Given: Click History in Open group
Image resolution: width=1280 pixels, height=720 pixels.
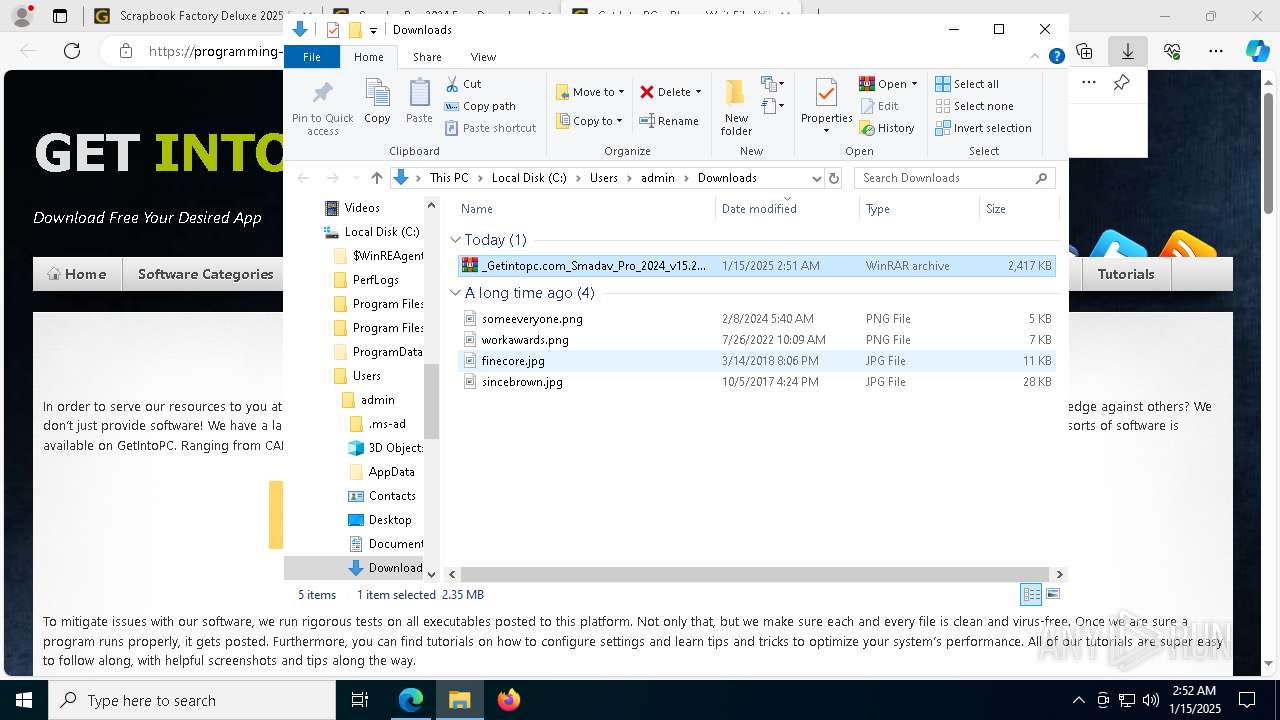Looking at the screenshot, I should pyautogui.click(x=887, y=128).
